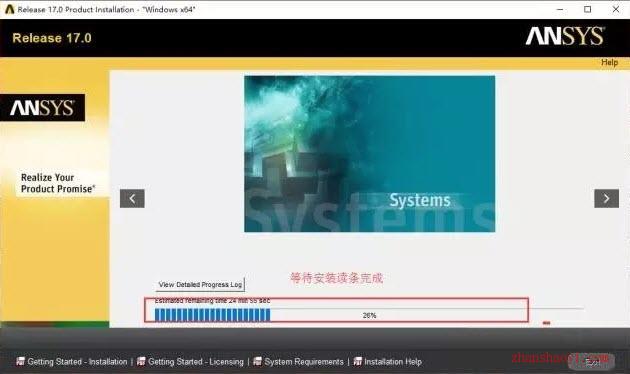630x374 pixels.
Task: Open the Getting Started - Licensing link
Action: click(196, 362)
